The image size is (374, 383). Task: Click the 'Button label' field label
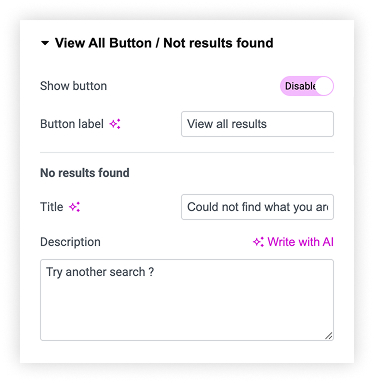72,124
